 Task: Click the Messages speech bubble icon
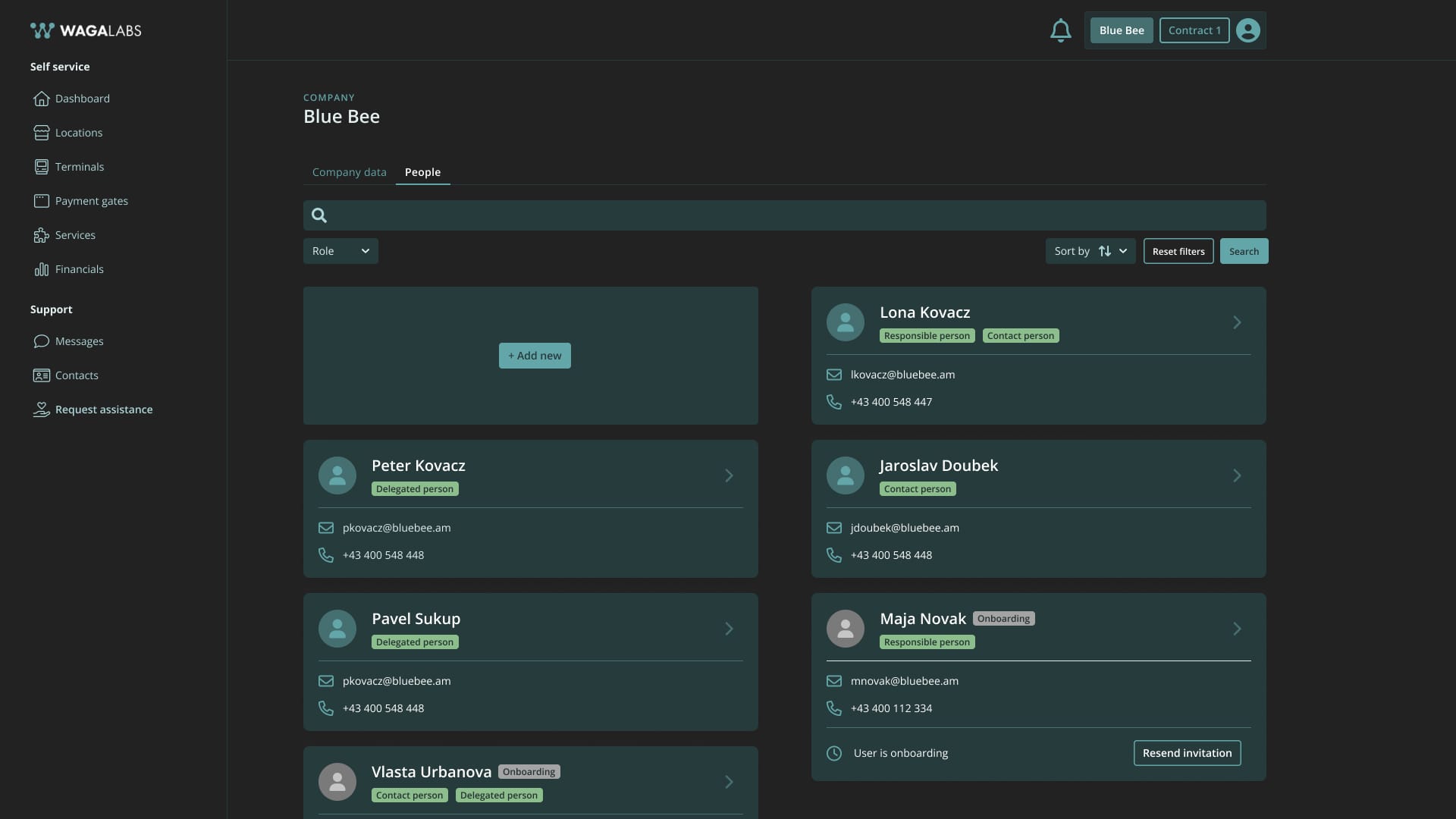pos(41,341)
